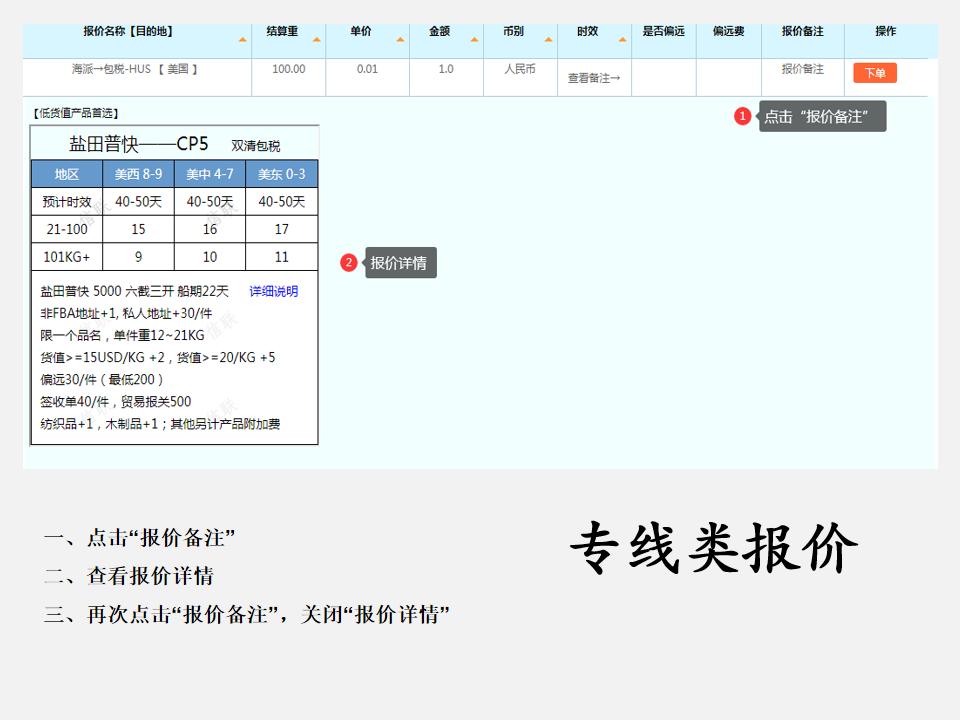The height and width of the screenshot is (720, 960).
Task: Click sort arrow in 报价名称 column header
Action: pos(242,40)
